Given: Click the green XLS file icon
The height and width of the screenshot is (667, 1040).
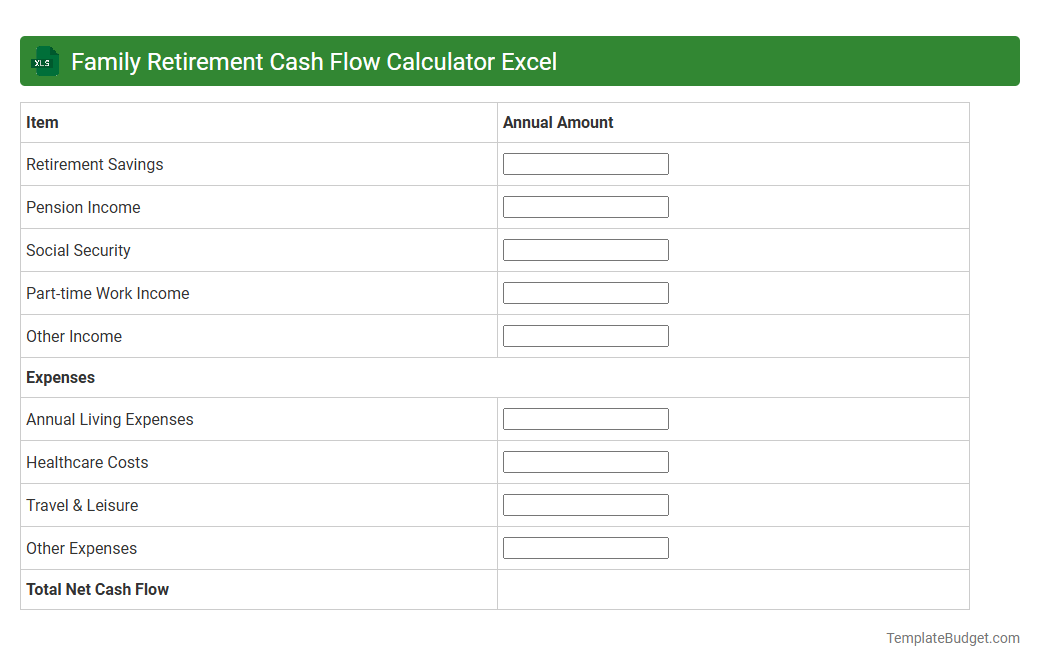Looking at the screenshot, I should (x=44, y=61).
